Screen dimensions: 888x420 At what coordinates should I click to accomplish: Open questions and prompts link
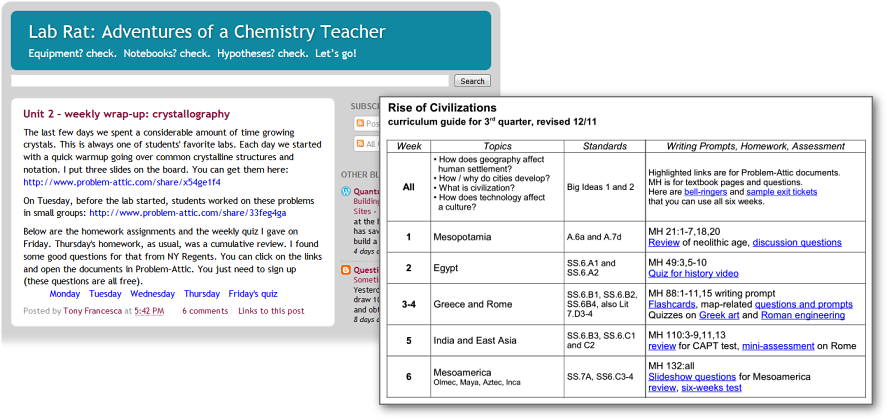point(804,305)
